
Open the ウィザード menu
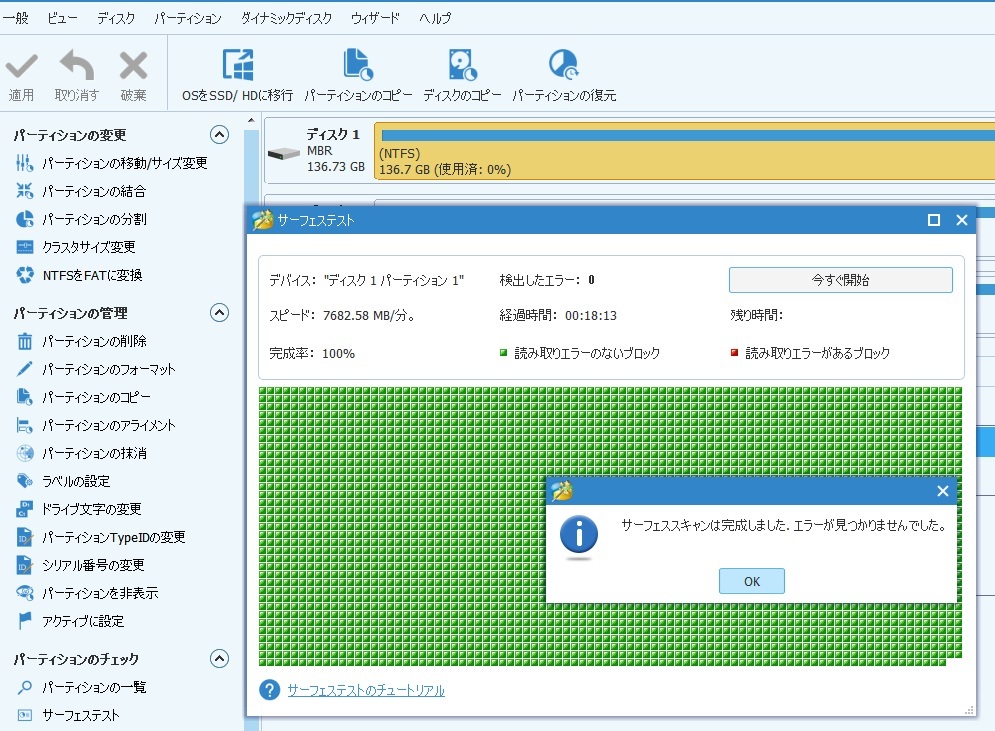pyautogui.click(x=375, y=18)
